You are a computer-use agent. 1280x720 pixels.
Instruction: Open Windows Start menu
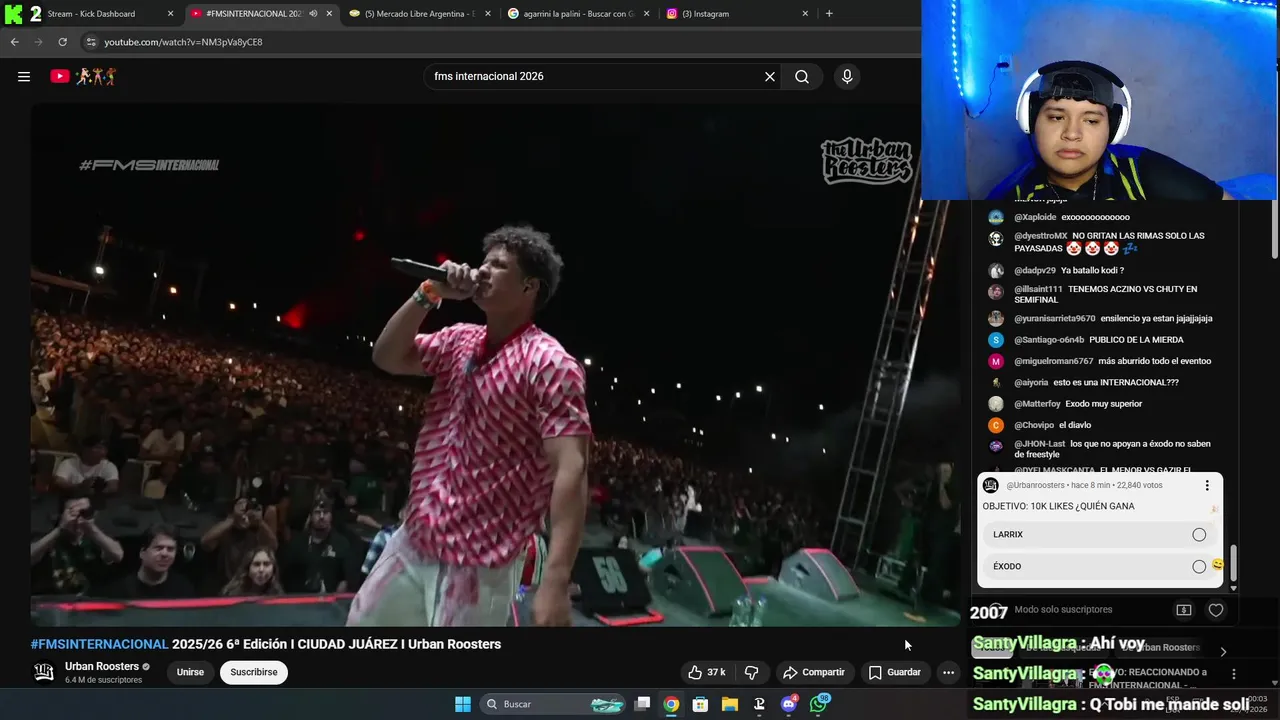463,704
